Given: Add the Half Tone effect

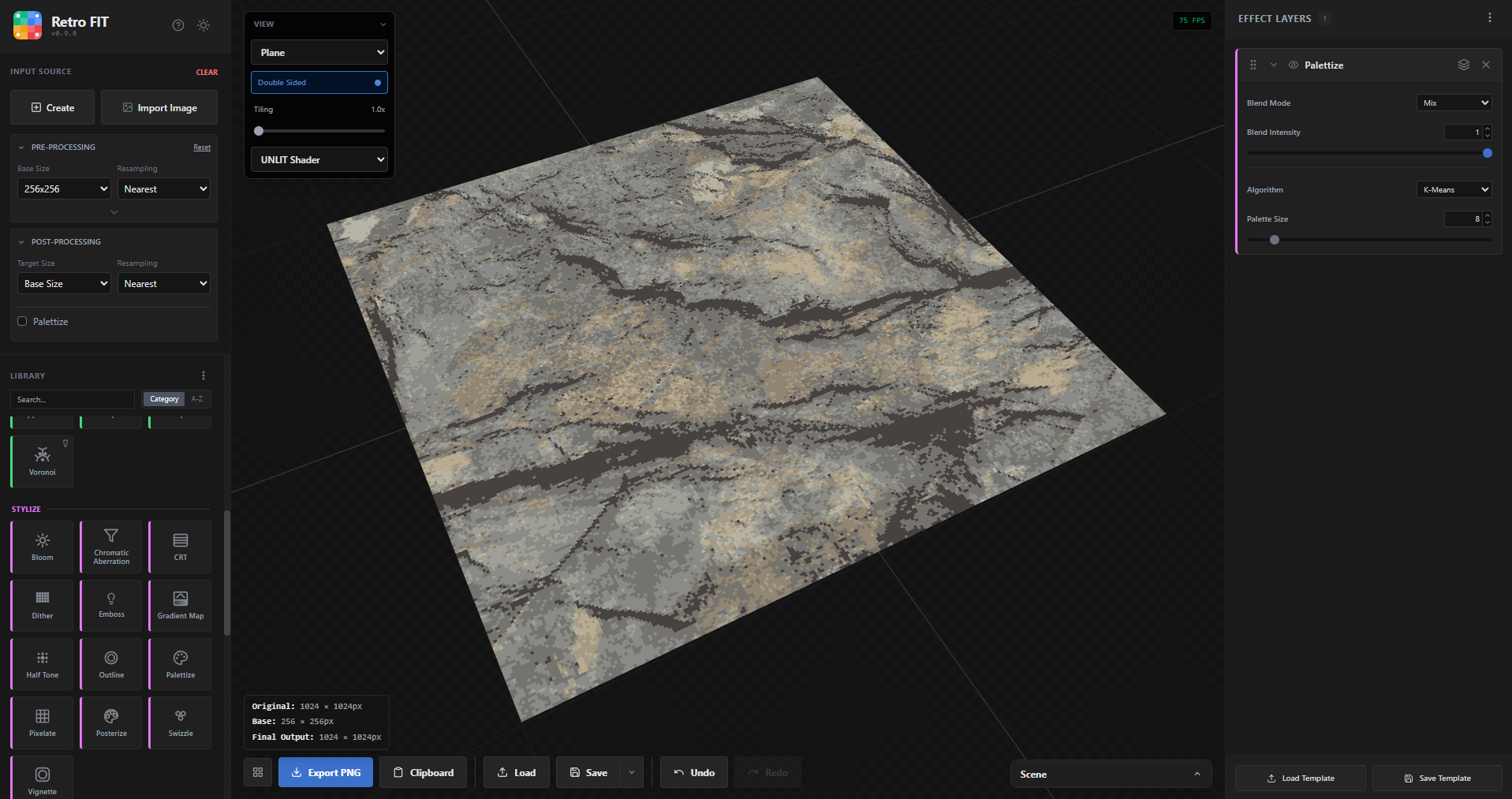Looking at the screenshot, I should coord(43,664).
